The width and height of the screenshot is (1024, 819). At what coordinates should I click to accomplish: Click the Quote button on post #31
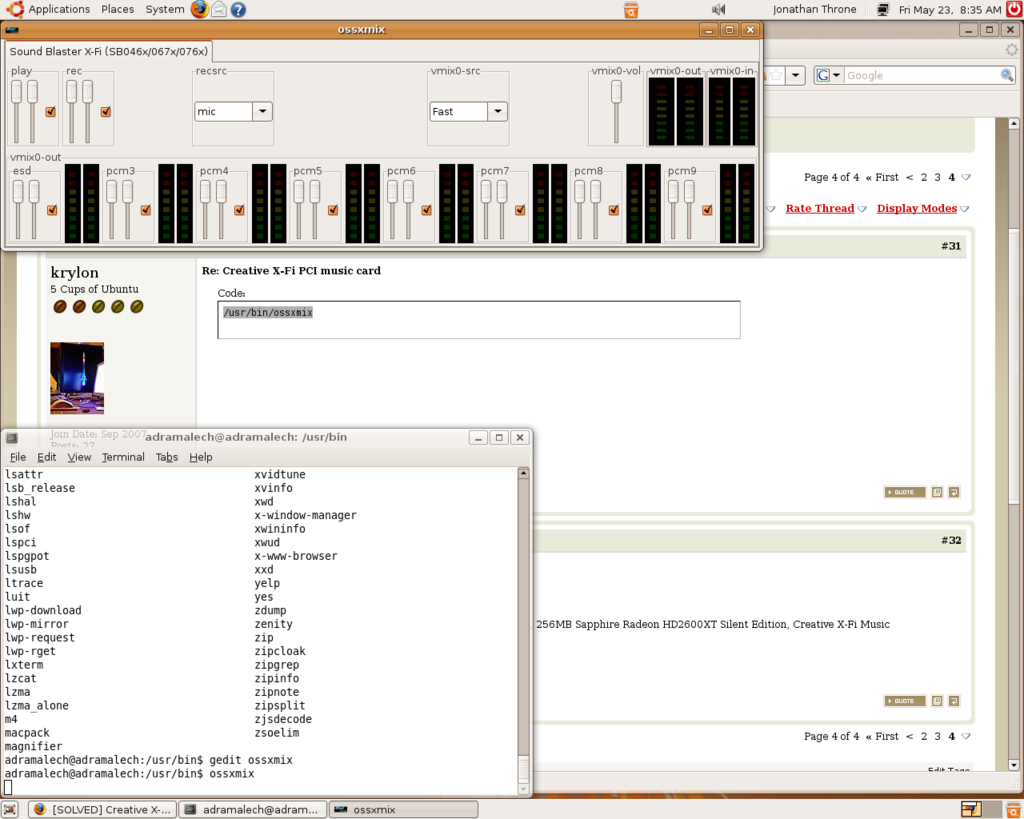tap(904, 492)
